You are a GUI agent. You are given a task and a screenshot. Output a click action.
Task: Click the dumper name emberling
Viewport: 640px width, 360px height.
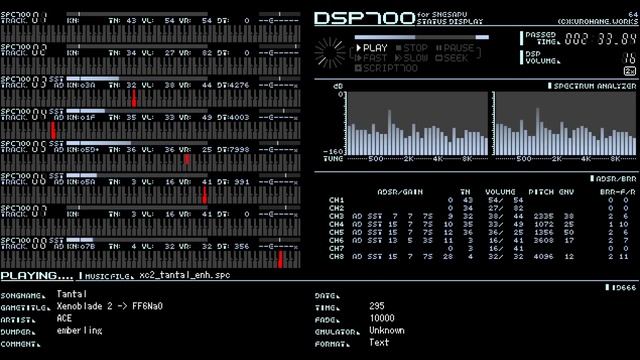(x=79, y=331)
